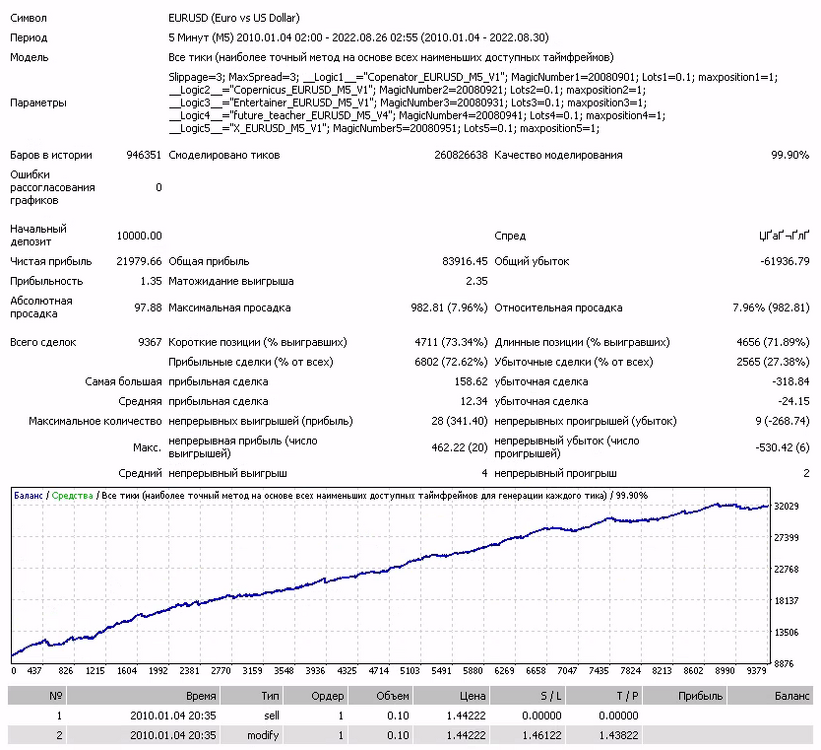Click the Объем column header
821x750 pixels.
(380, 696)
